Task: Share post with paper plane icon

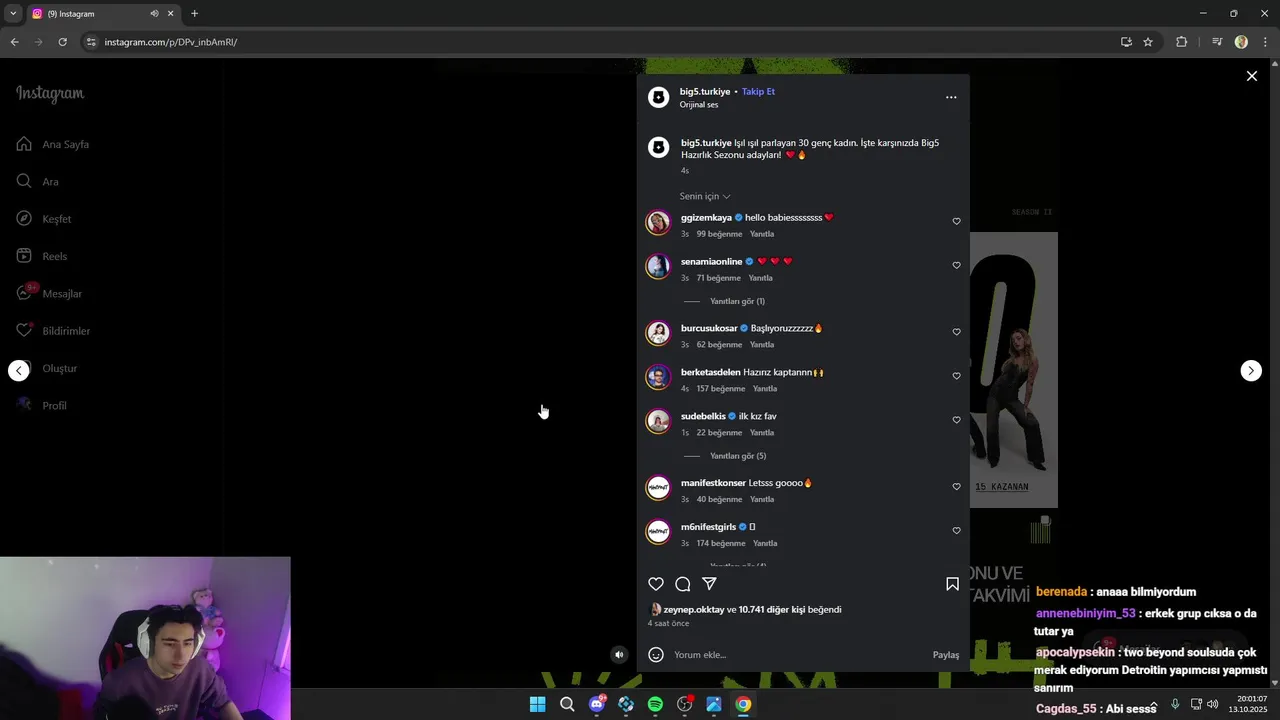Action: pos(709,584)
